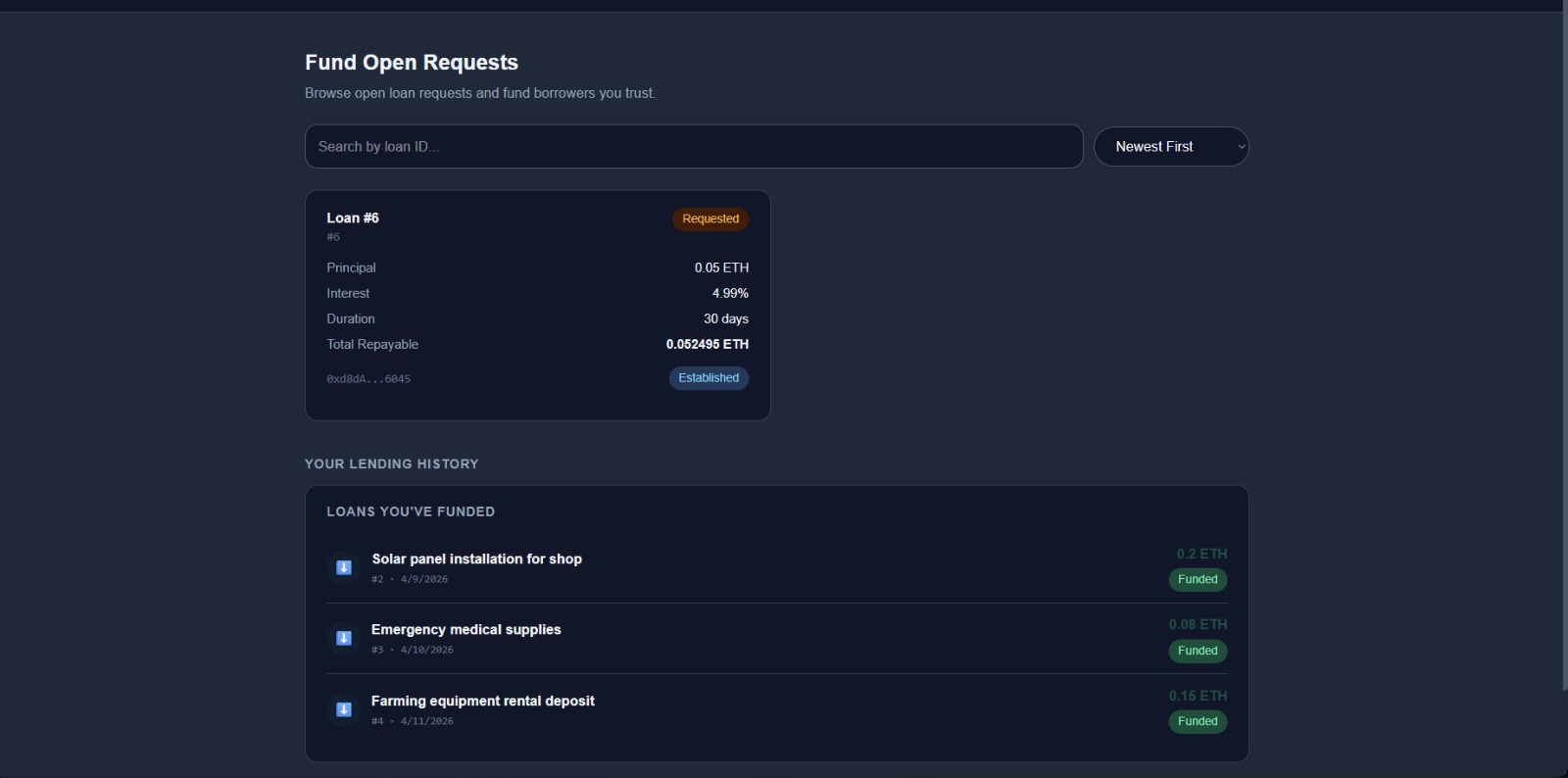Click the Requested status badge on Loan #6
This screenshot has height=778, width=1568.
click(710, 219)
